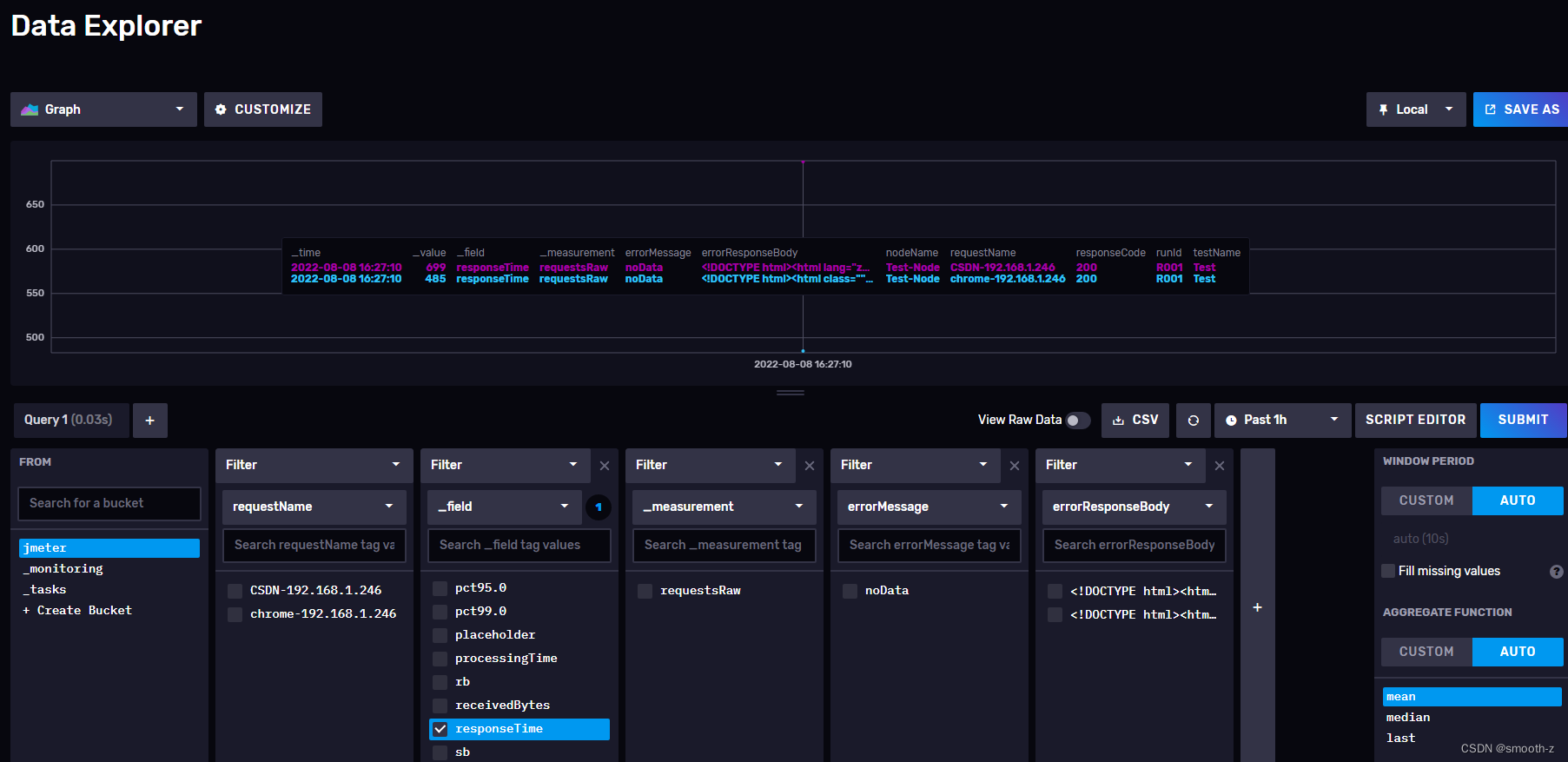Select the jmeter bucket

[109, 548]
